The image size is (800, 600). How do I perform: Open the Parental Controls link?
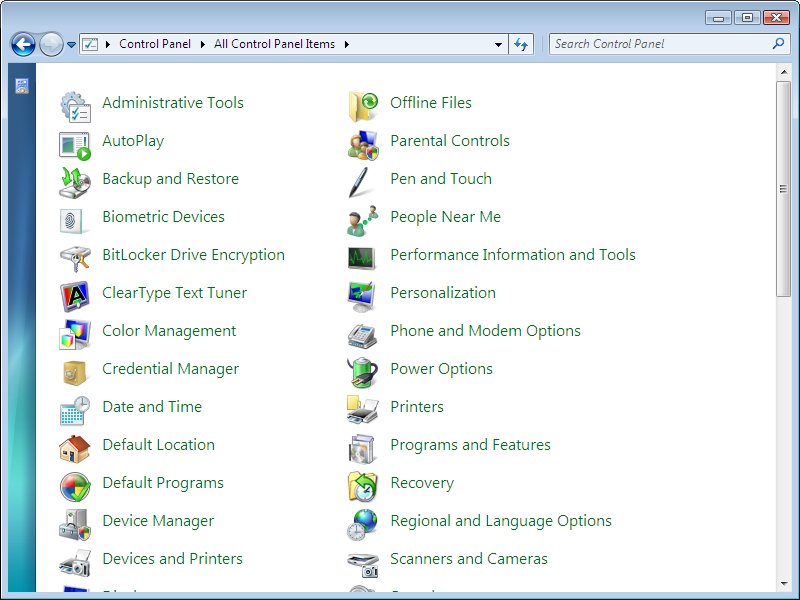[x=450, y=141]
